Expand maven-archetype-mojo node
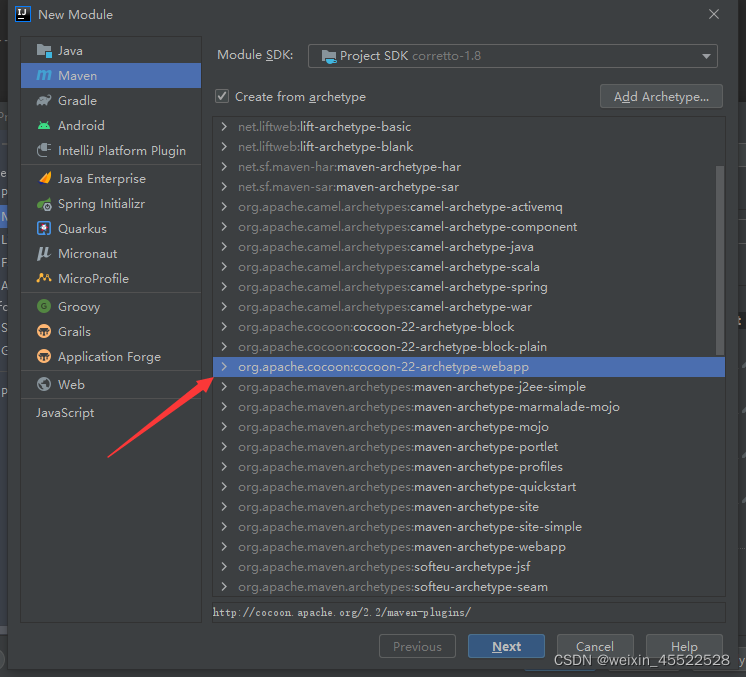The width and height of the screenshot is (746, 677). click(224, 427)
